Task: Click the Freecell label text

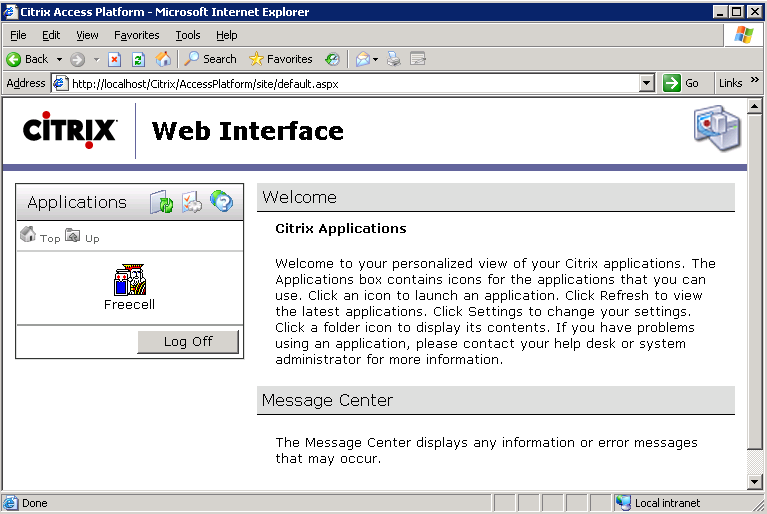Action: pos(129,304)
